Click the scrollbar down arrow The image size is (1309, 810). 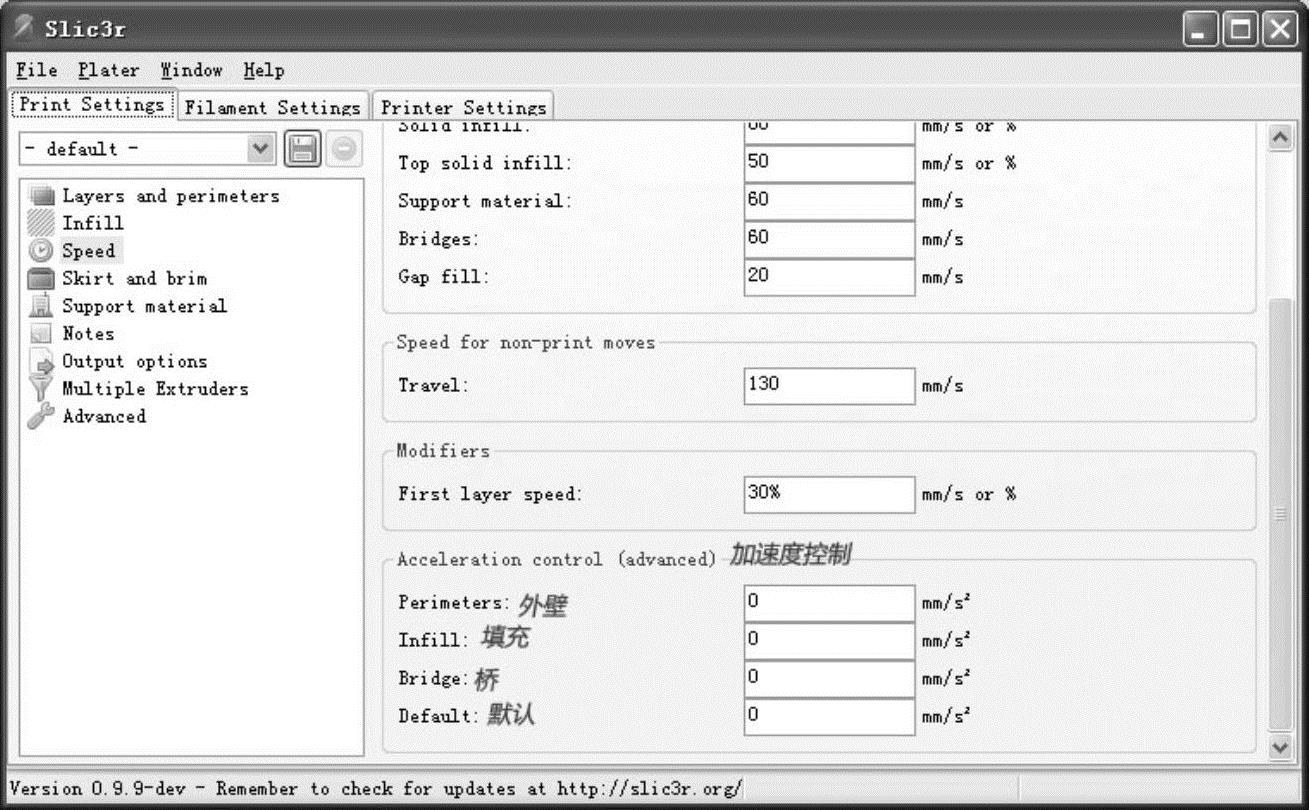pyautogui.click(x=1280, y=745)
